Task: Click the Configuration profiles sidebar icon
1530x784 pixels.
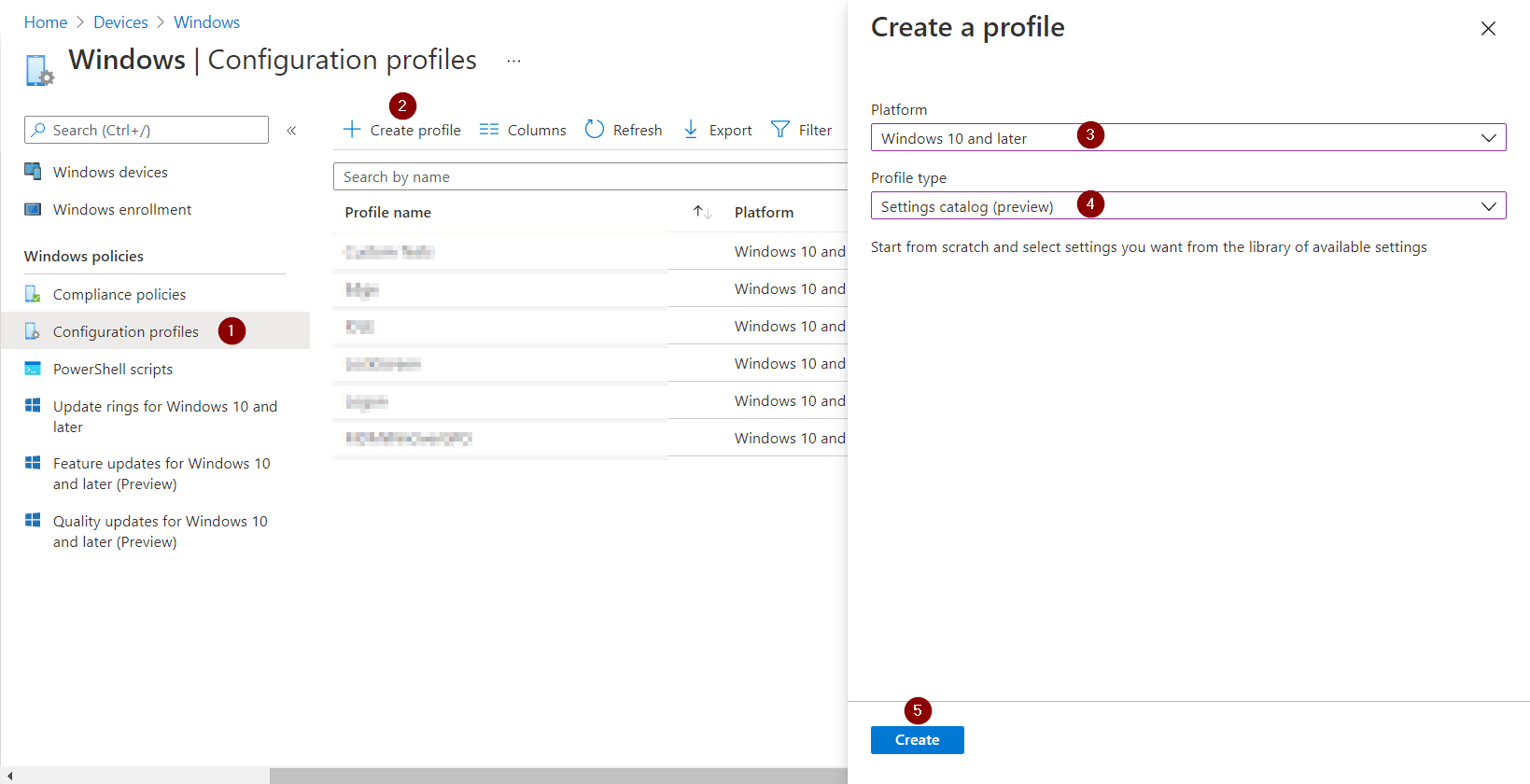Action: [x=33, y=331]
